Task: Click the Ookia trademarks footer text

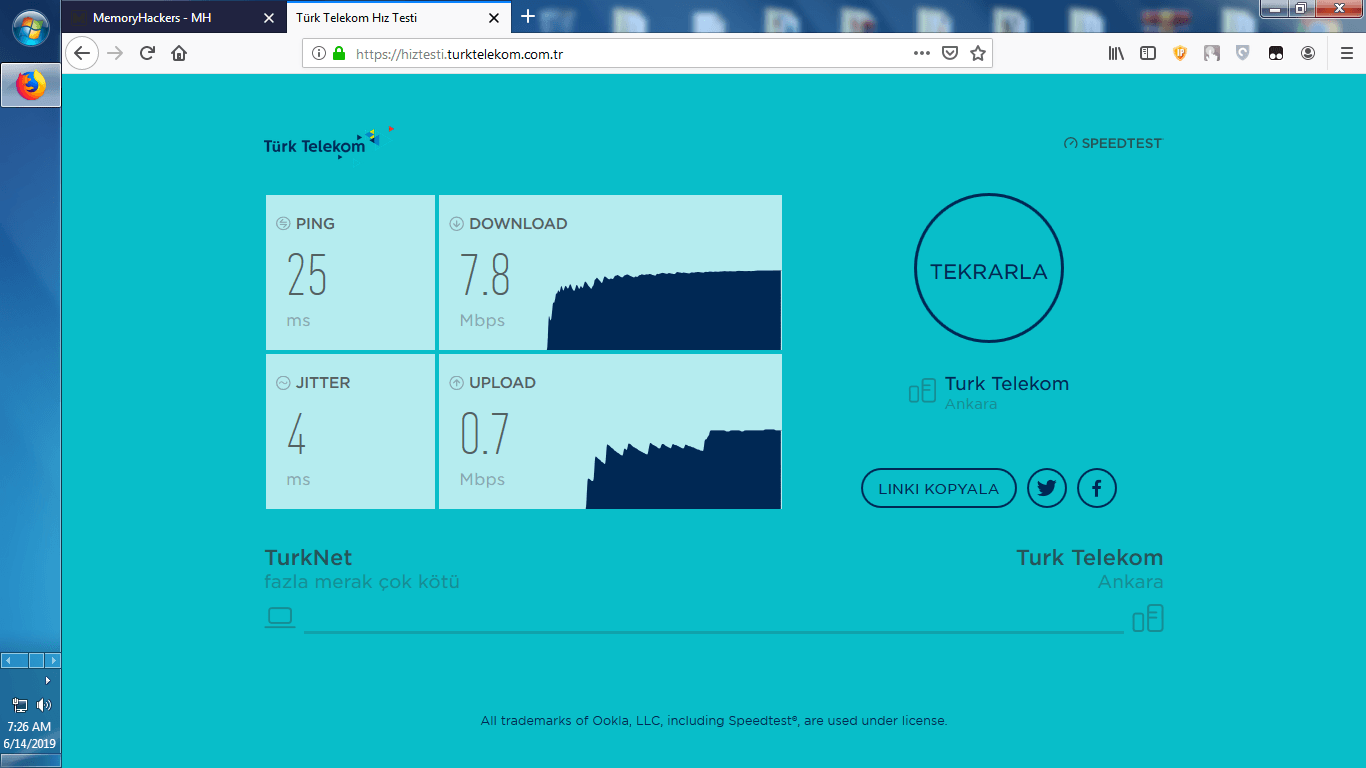Action: point(714,720)
